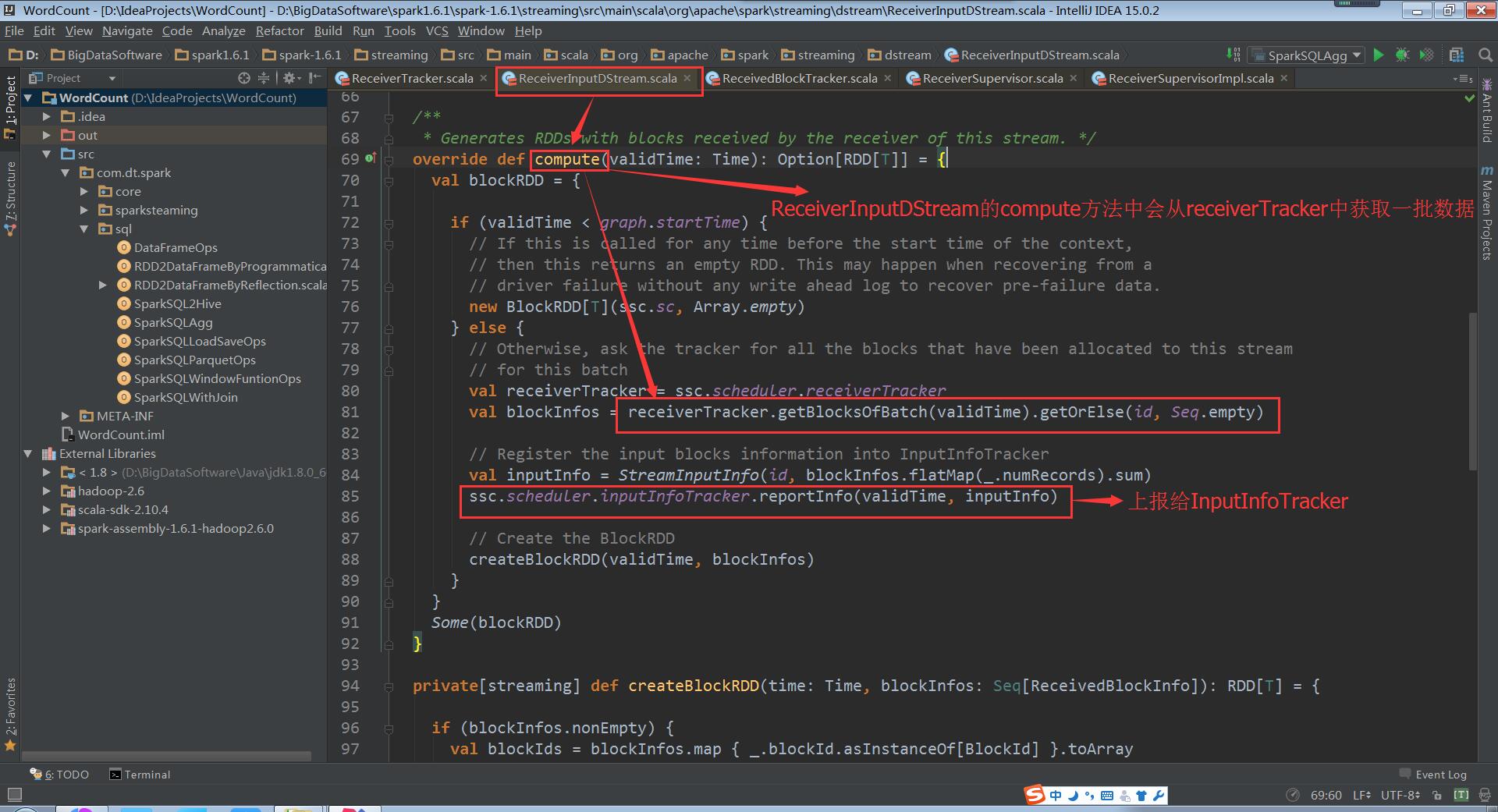Expand hadoop-2.6 library
The image size is (1498, 812).
point(47,491)
